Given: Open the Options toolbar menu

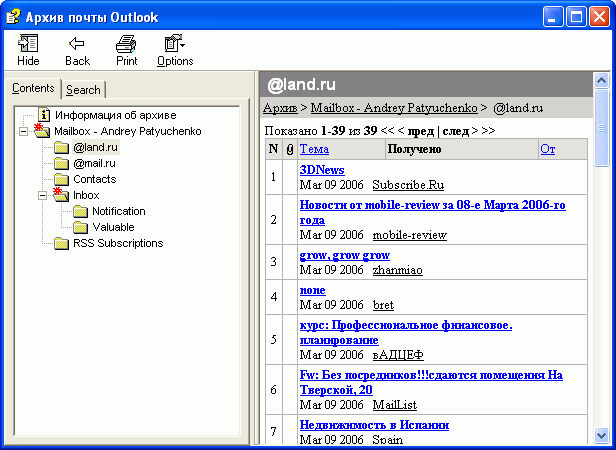Looking at the screenshot, I should (175, 44).
